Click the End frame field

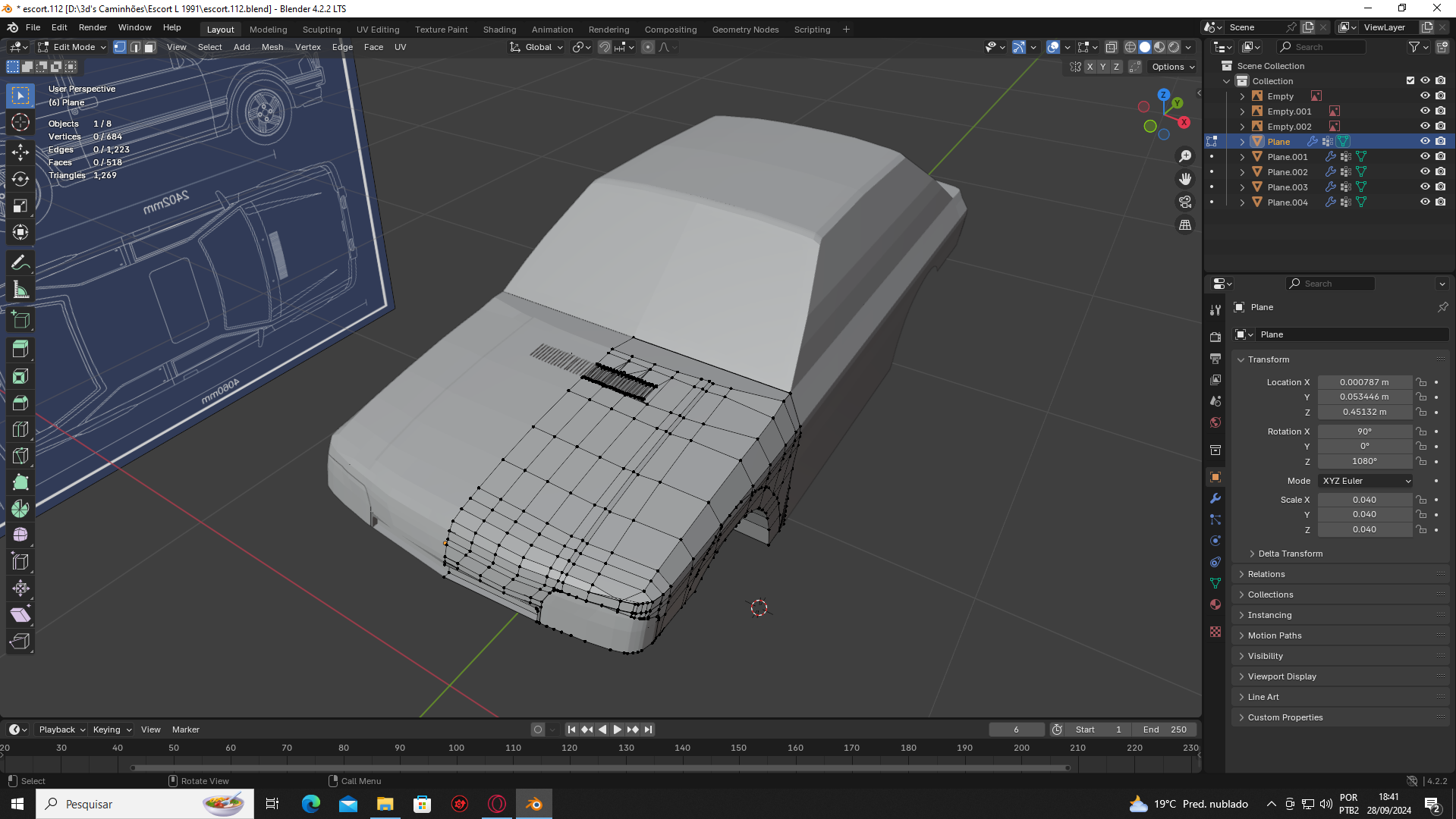[x=1165, y=730]
